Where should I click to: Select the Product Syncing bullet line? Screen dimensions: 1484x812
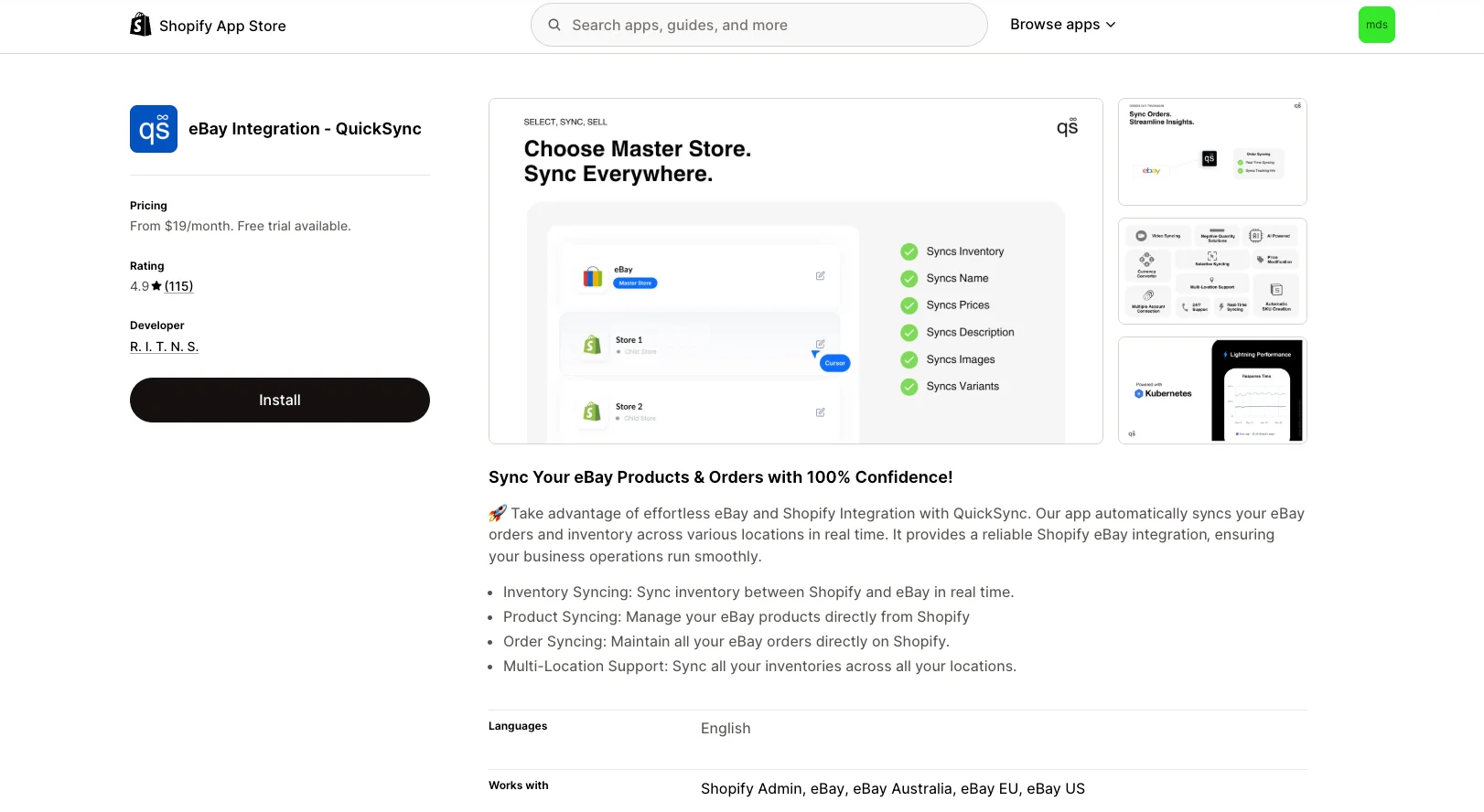pyautogui.click(x=737, y=617)
